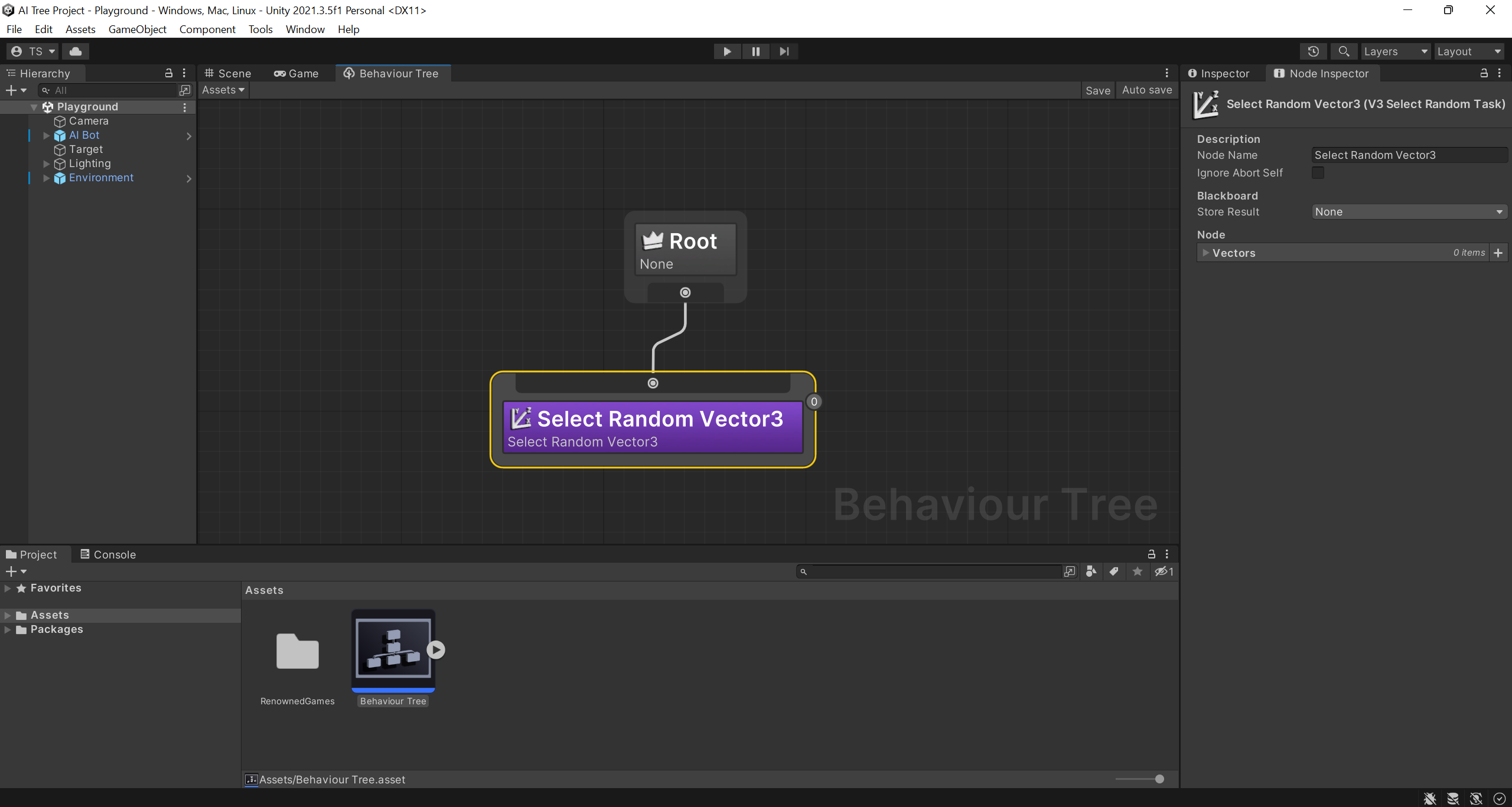
Task: Switch to the Scene tab
Action: pos(228,73)
